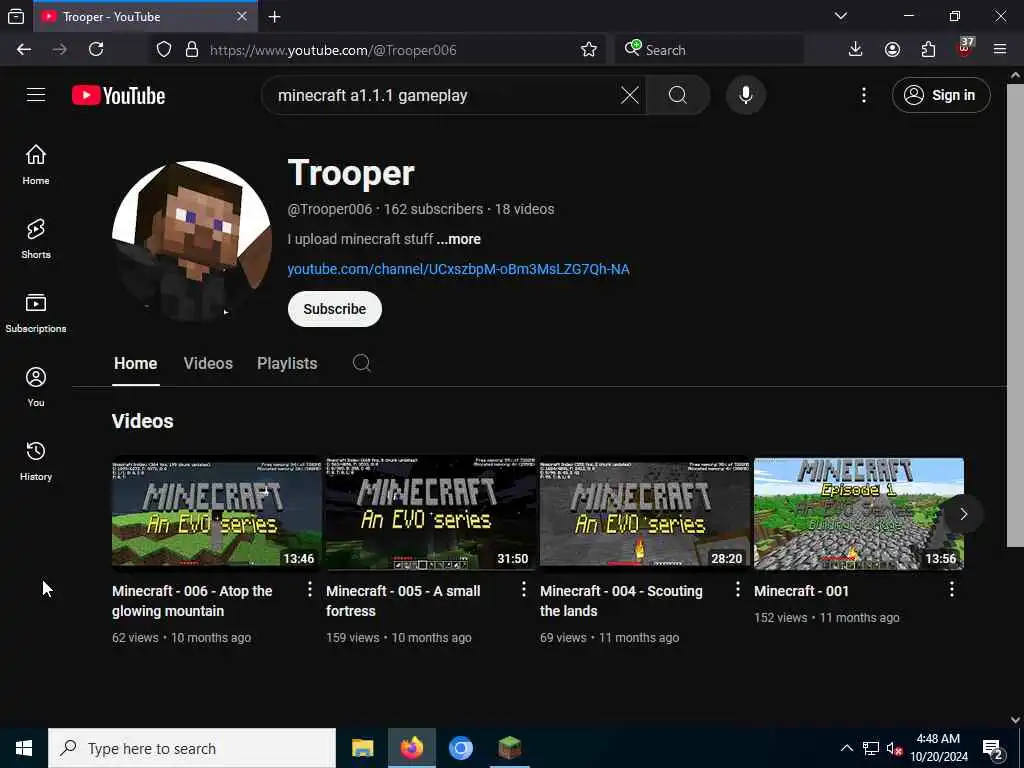Click the YouTube logo
1024x768 pixels.
click(118, 95)
